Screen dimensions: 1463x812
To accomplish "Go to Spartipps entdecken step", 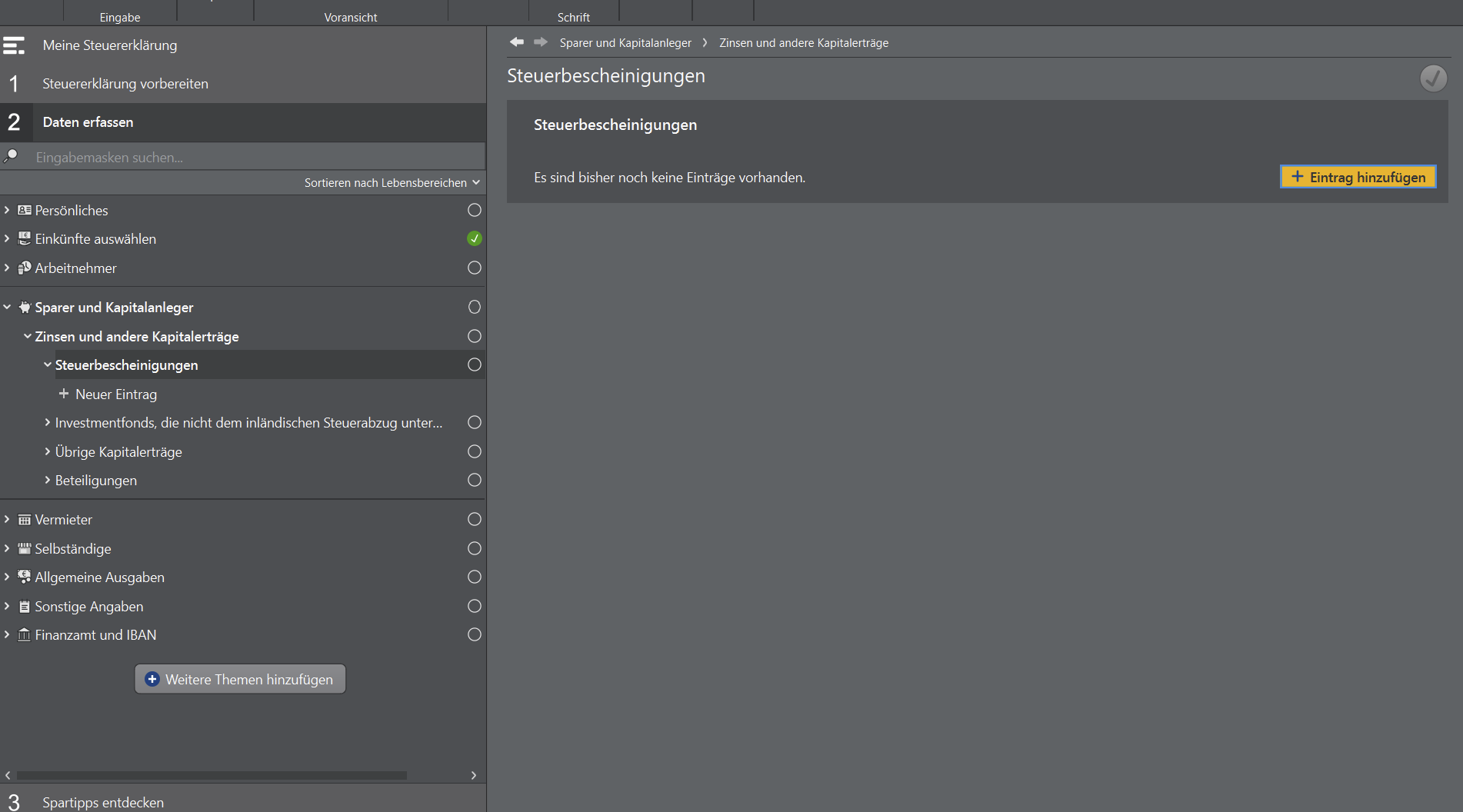I will pos(103,802).
